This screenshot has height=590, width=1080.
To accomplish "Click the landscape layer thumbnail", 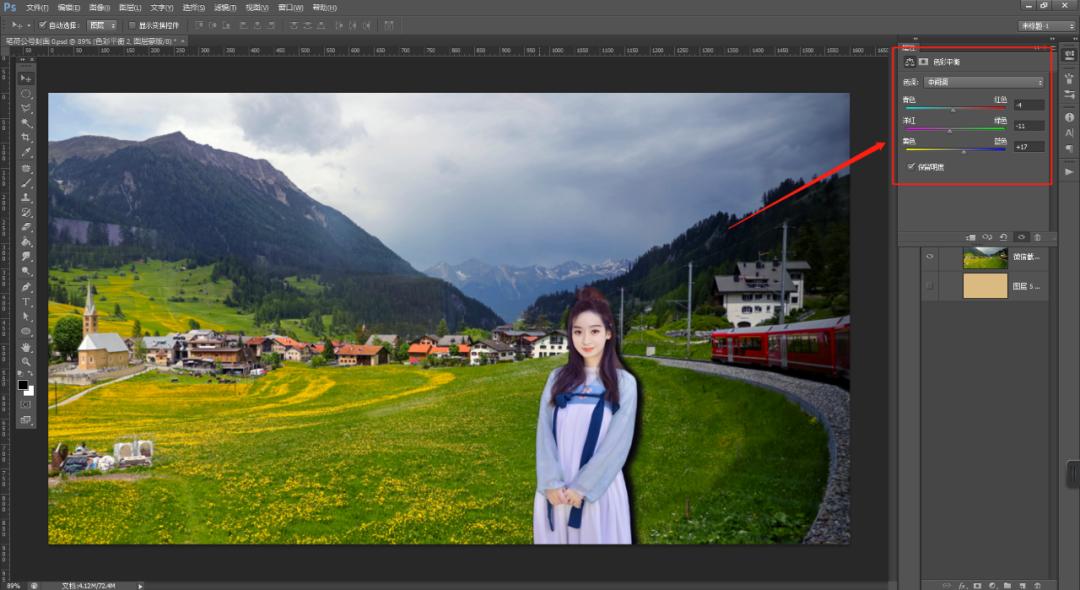I will click(x=985, y=257).
